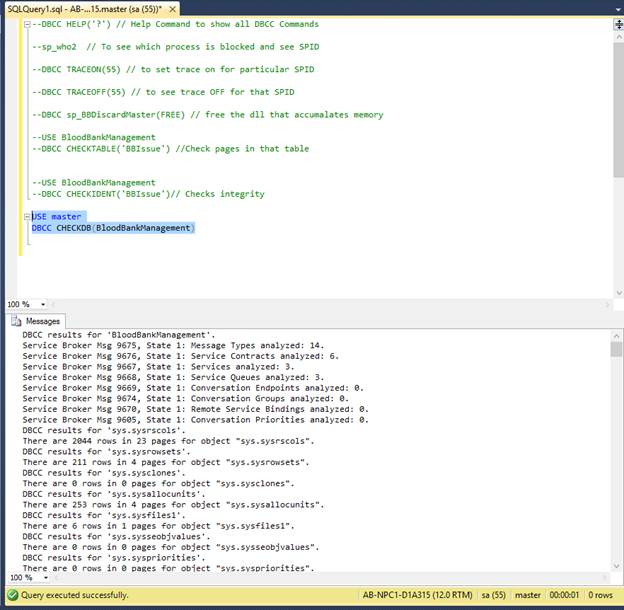Click the Messages pane scroll up arrow

click(x=616, y=336)
